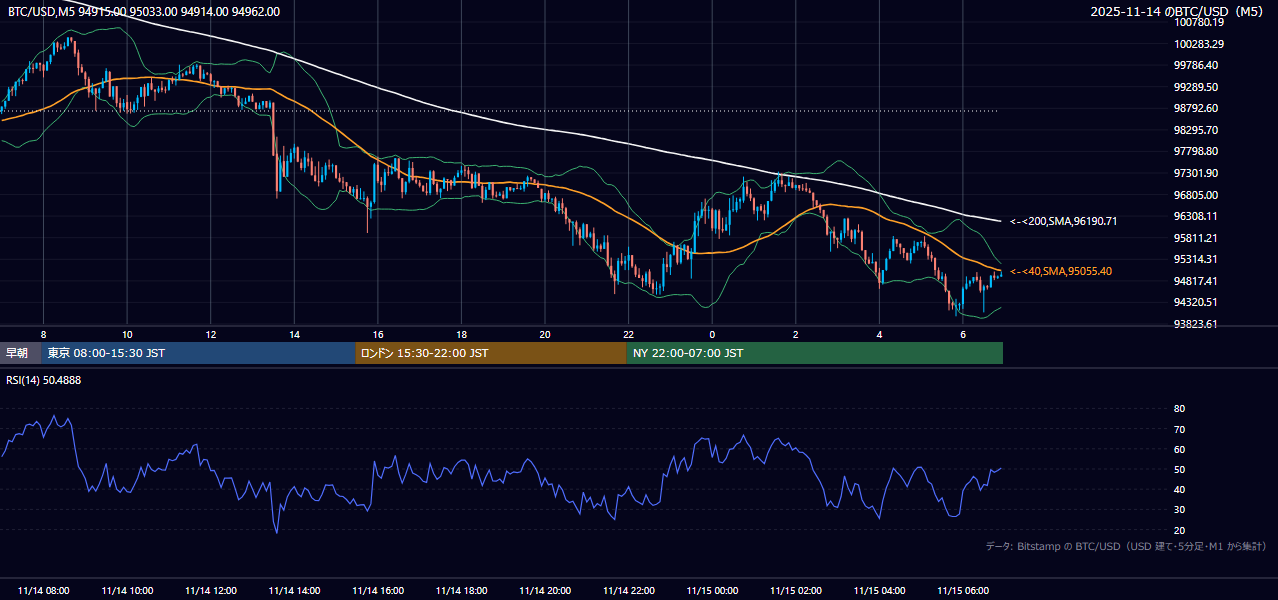Click the RSI scale value 60
This screenshot has width=1278, height=600.
point(1180,449)
